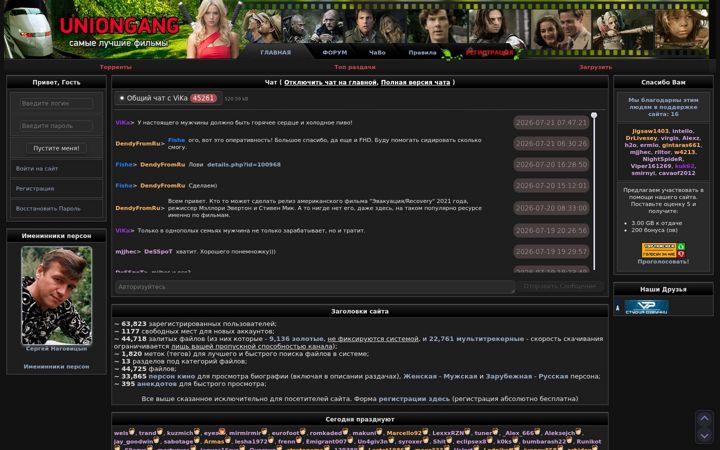
Task: Click the mug icon next to romkaded
Action: (x=345, y=432)
